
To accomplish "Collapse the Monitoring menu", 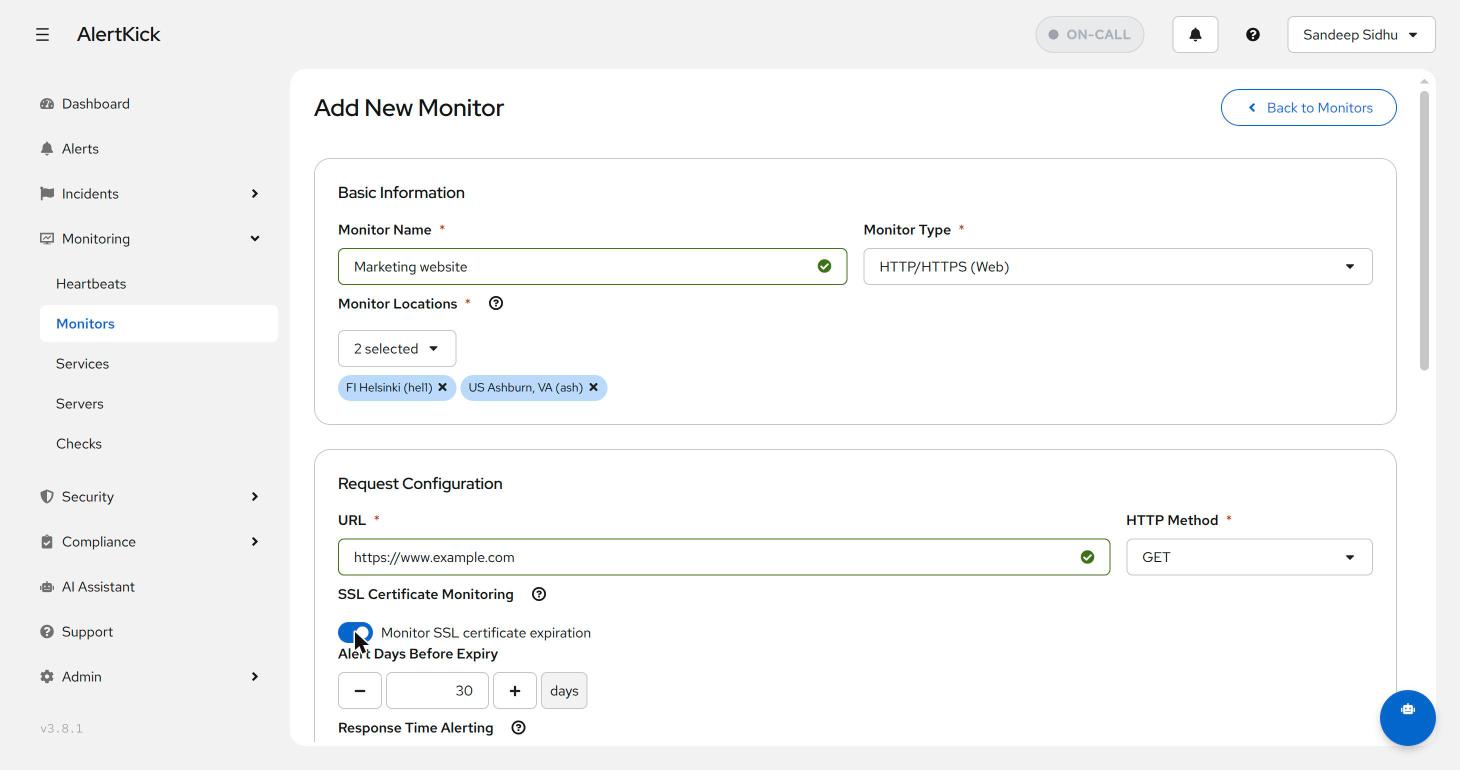I will 150,238.
